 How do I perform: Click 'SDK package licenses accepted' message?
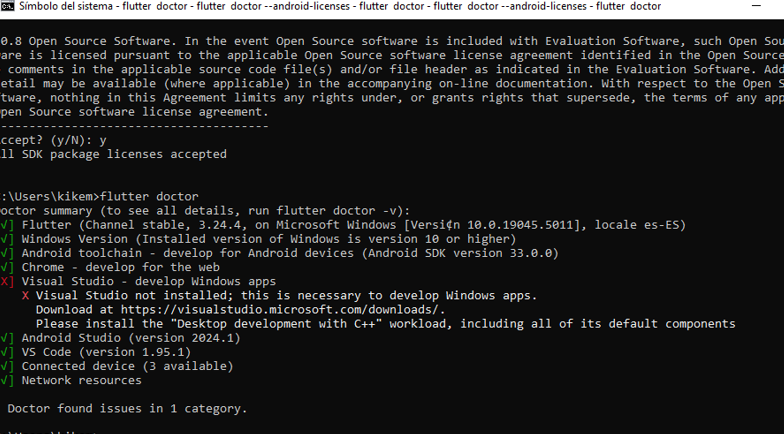point(120,155)
